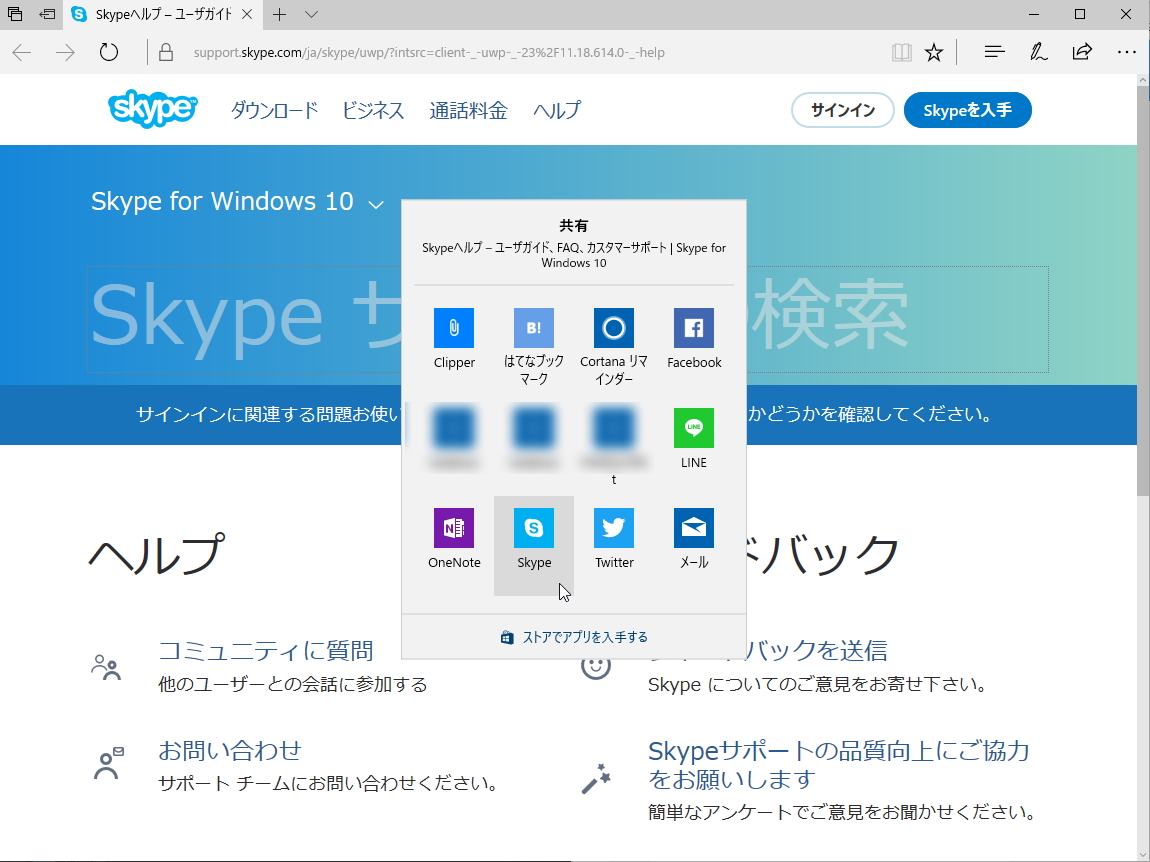
Task: Open the Skype logo on the page
Action: pyautogui.click(x=151, y=110)
